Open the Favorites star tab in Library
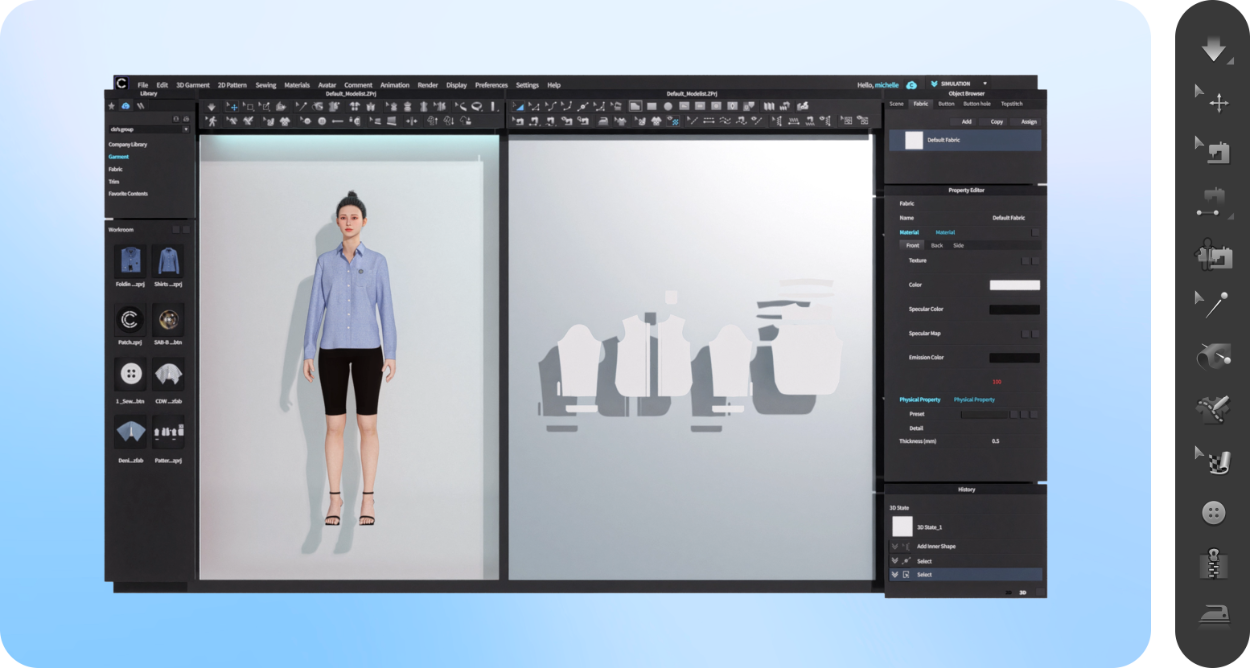Viewport: 1250px width, 668px height. [x=111, y=105]
